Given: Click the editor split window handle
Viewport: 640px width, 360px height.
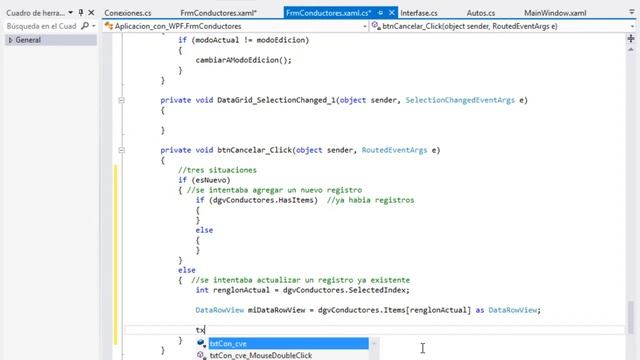Looking at the screenshot, I should pos(631,39).
